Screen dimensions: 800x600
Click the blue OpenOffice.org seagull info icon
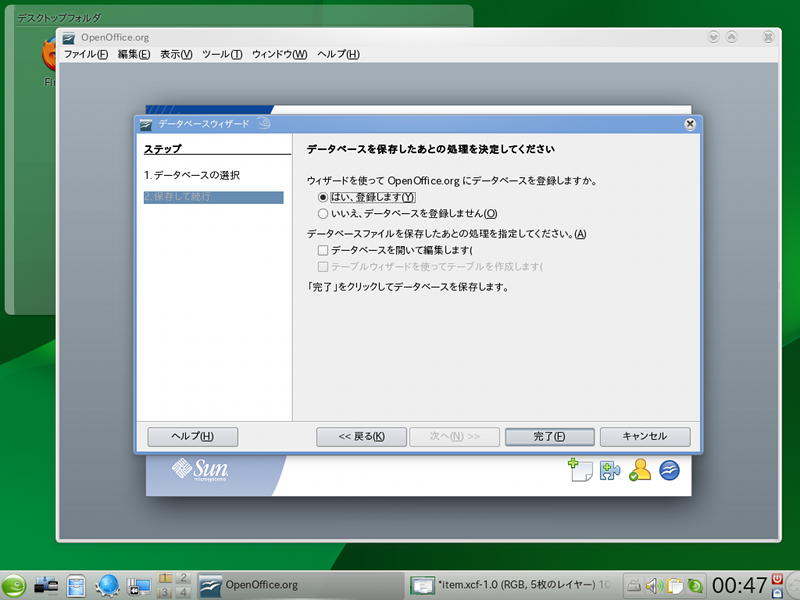(x=669, y=470)
